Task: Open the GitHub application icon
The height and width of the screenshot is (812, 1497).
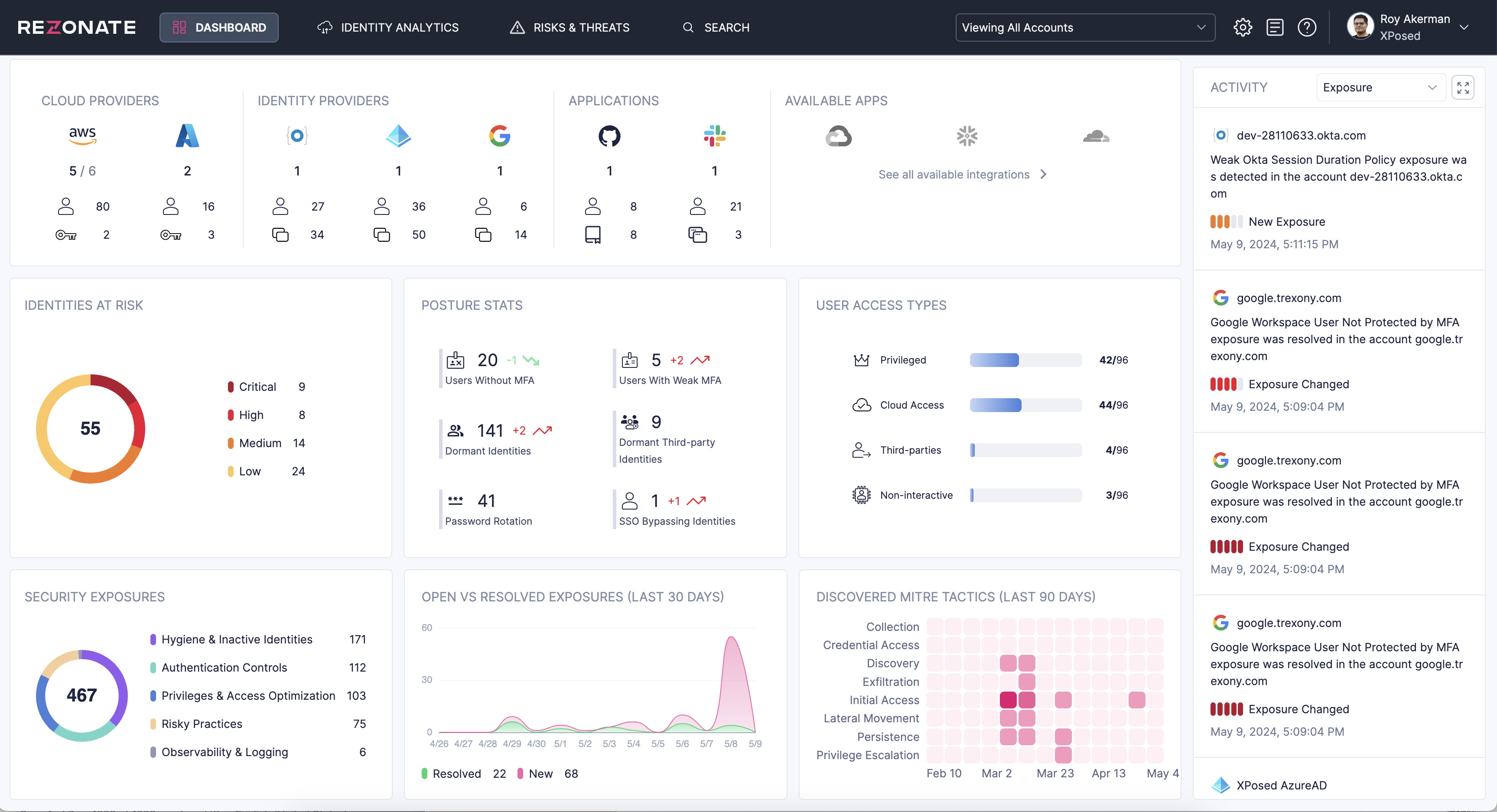Action: pyautogui.click(x=609, y=136)
